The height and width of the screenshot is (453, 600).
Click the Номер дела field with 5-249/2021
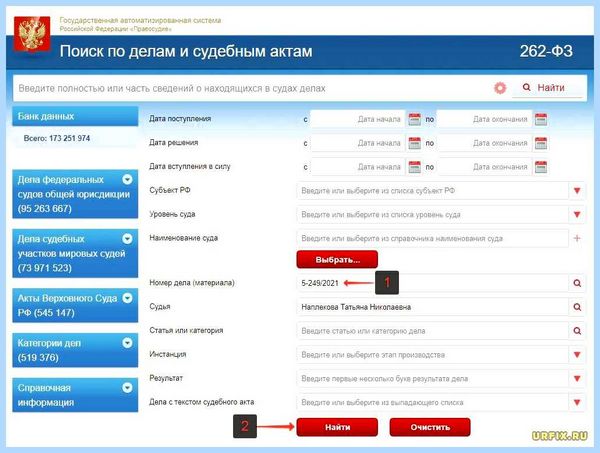coord(432,283)
